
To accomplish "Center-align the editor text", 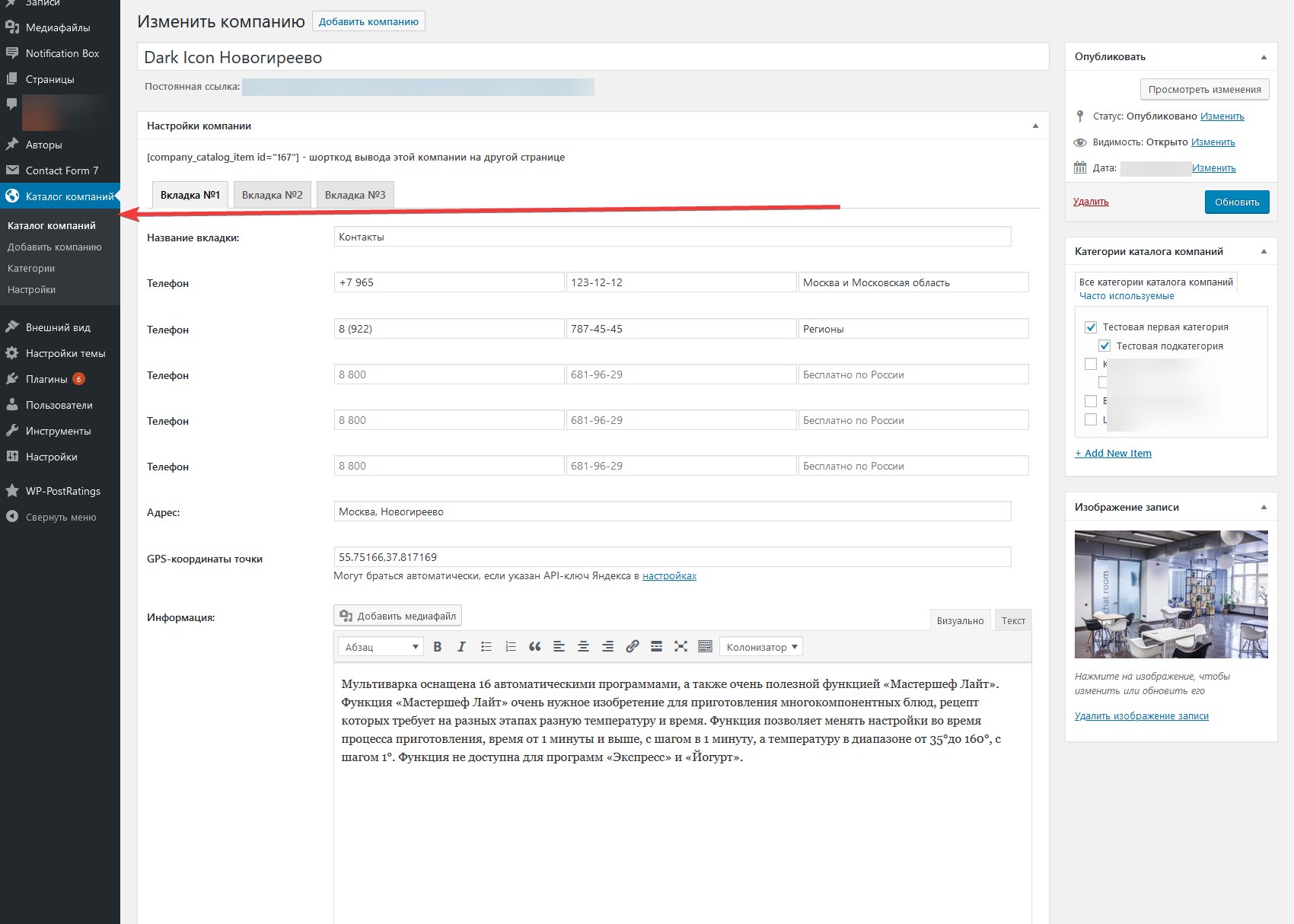I will point(583,647).
